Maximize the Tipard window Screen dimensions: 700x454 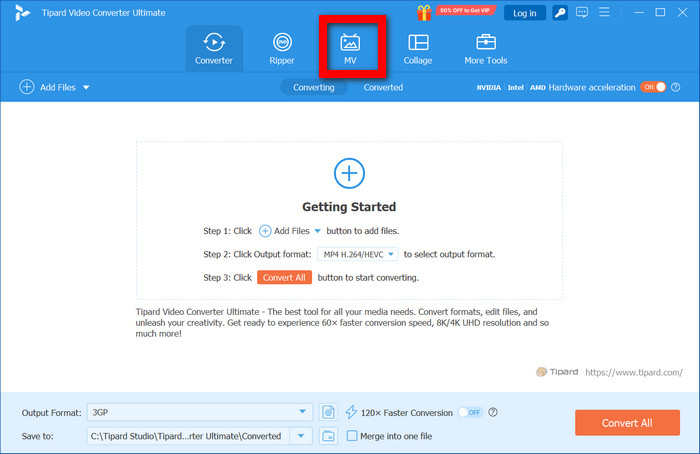coord(660,12)
